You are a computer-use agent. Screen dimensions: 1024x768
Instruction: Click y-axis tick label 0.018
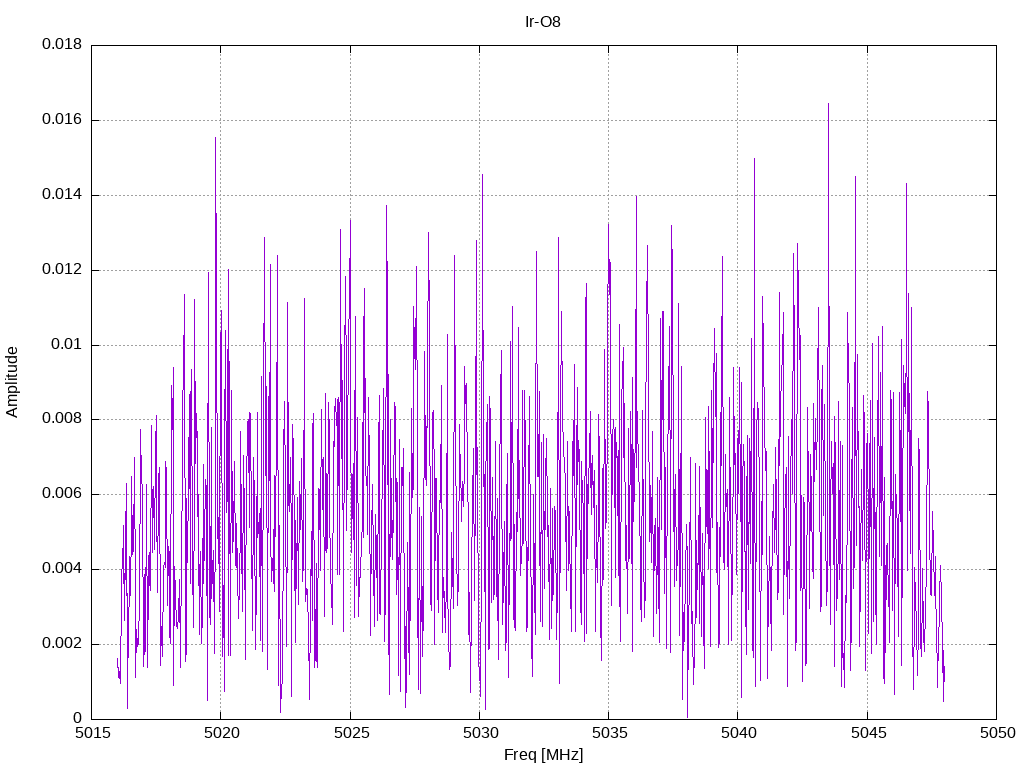pyautogui.click(x=62, y=44)
